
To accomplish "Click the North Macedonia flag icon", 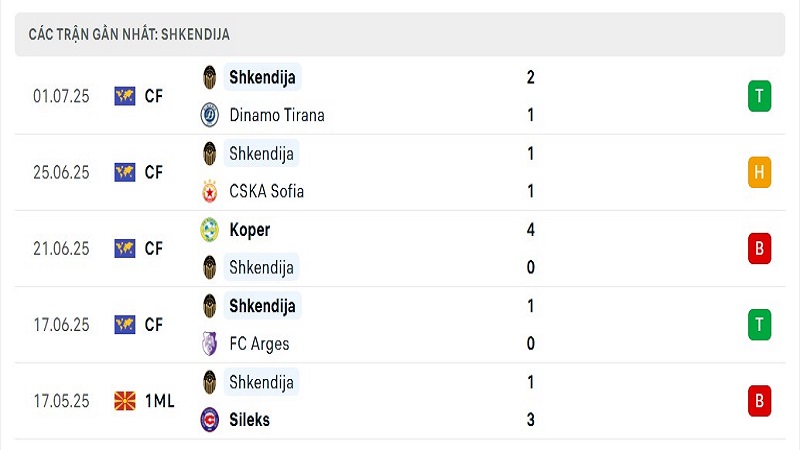I will (x=125, y=401).
